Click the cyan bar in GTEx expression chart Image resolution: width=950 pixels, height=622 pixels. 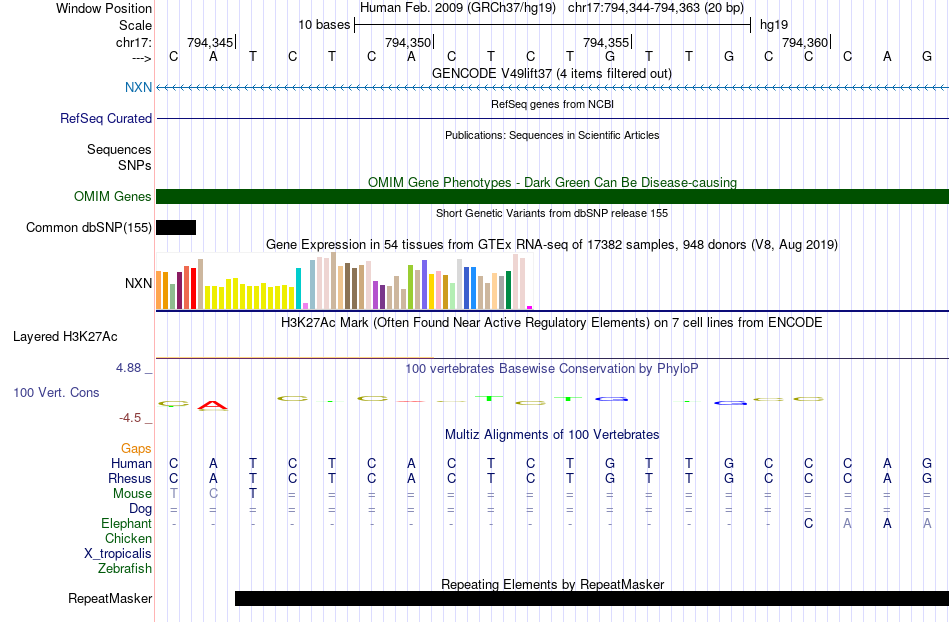[298, 288]
